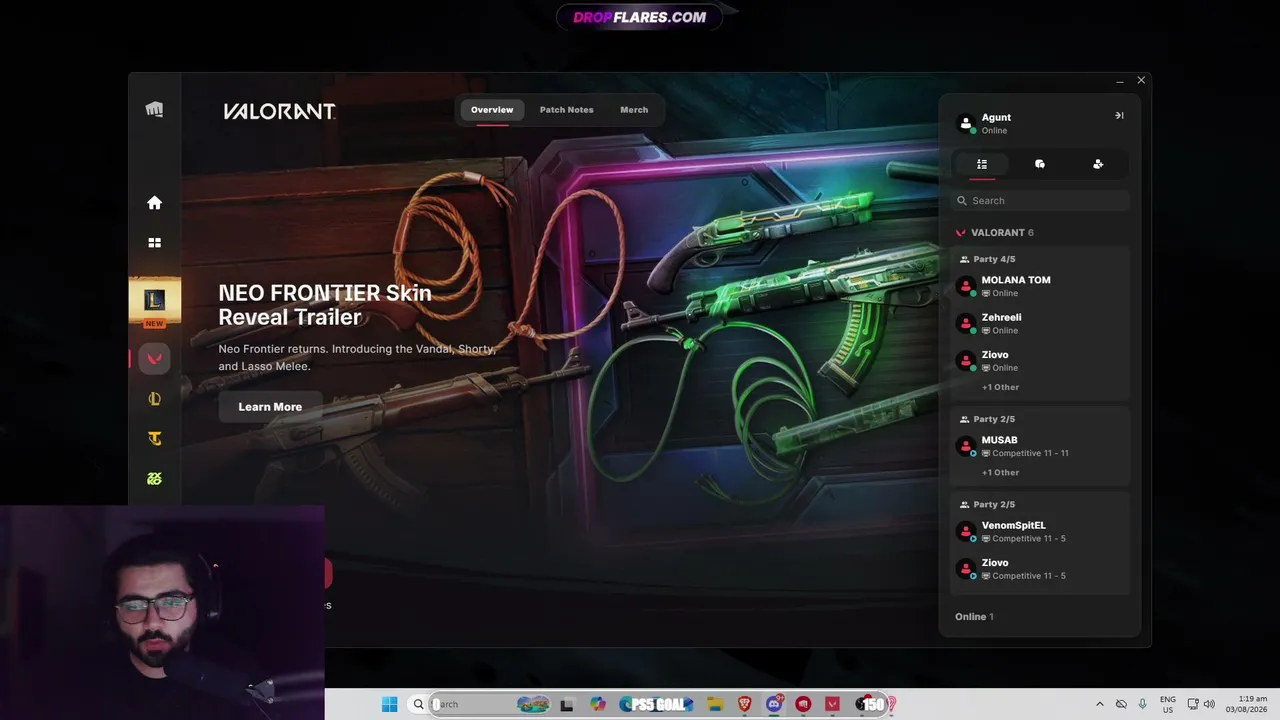Click the magnifier icon in friends search
The width and height of the screenshot is (1280, 720).
click(962, 201)
